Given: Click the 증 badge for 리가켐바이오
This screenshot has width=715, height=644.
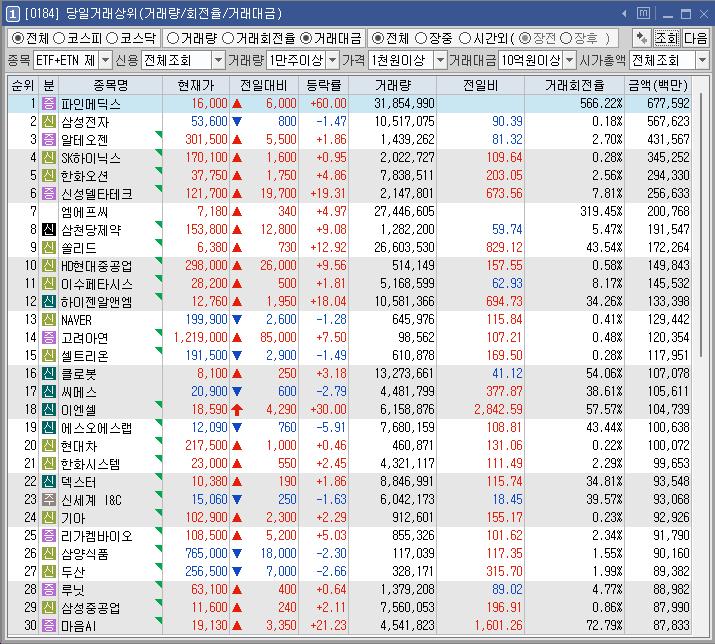Looking at the screenshot, I should point(49,535).
